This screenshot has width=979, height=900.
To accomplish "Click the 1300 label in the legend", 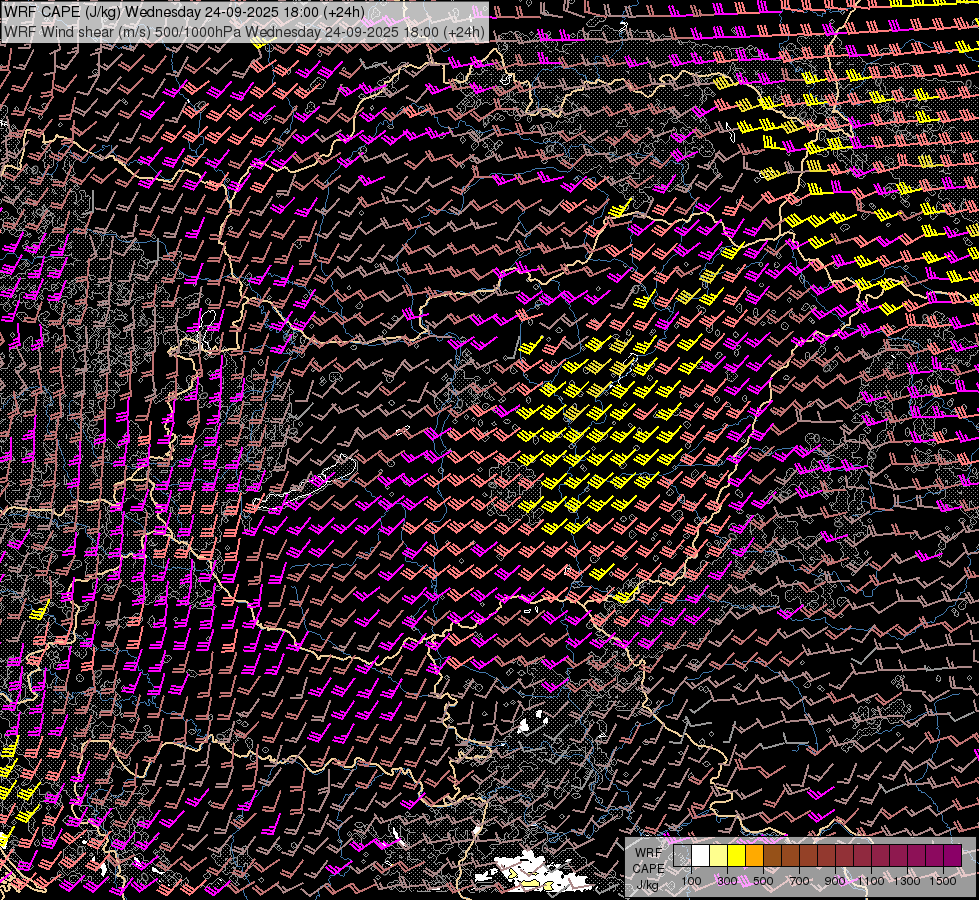I will [x=906, y=881].
